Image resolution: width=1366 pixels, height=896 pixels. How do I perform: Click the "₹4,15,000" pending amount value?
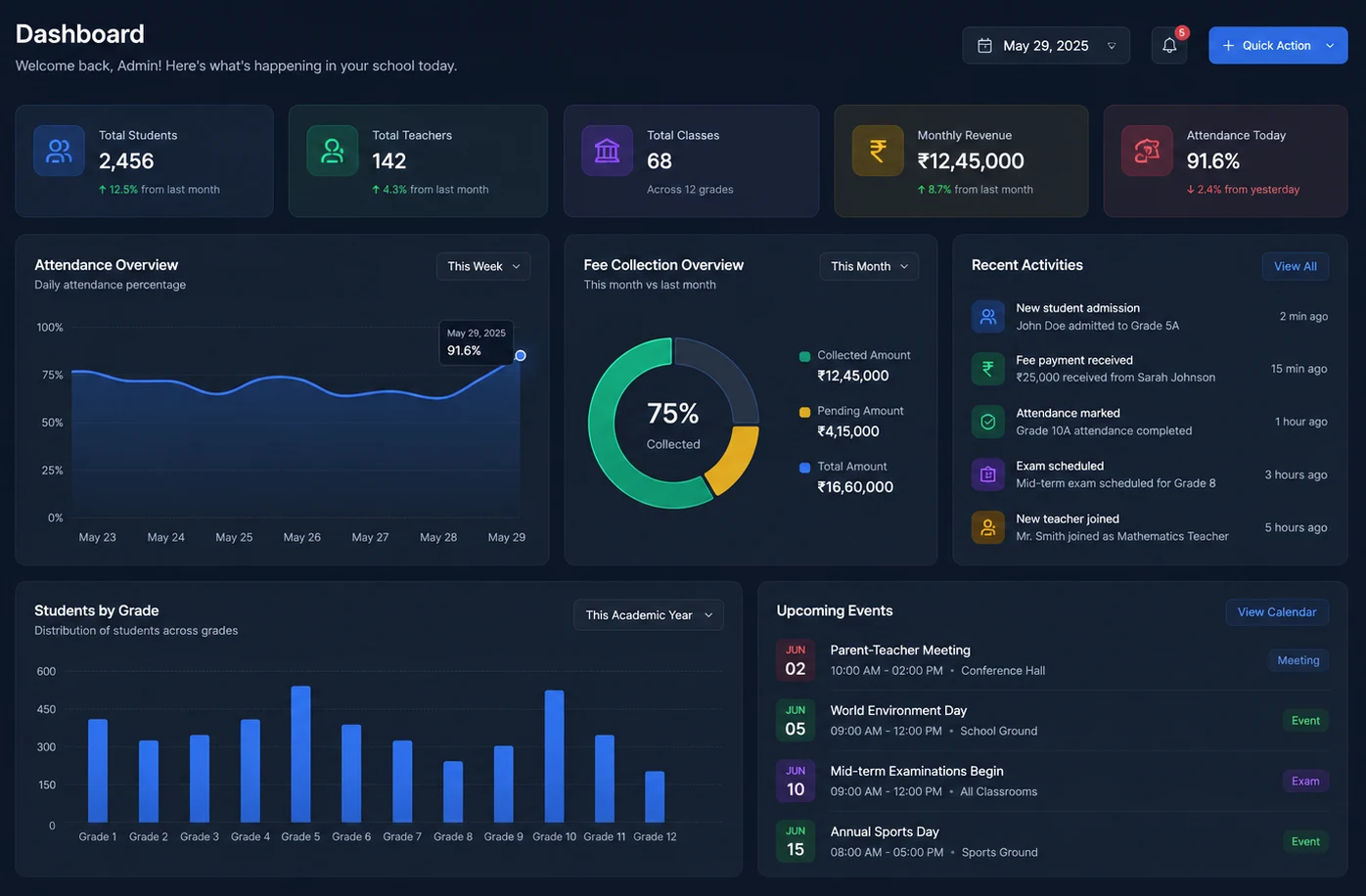coord(848,431)
